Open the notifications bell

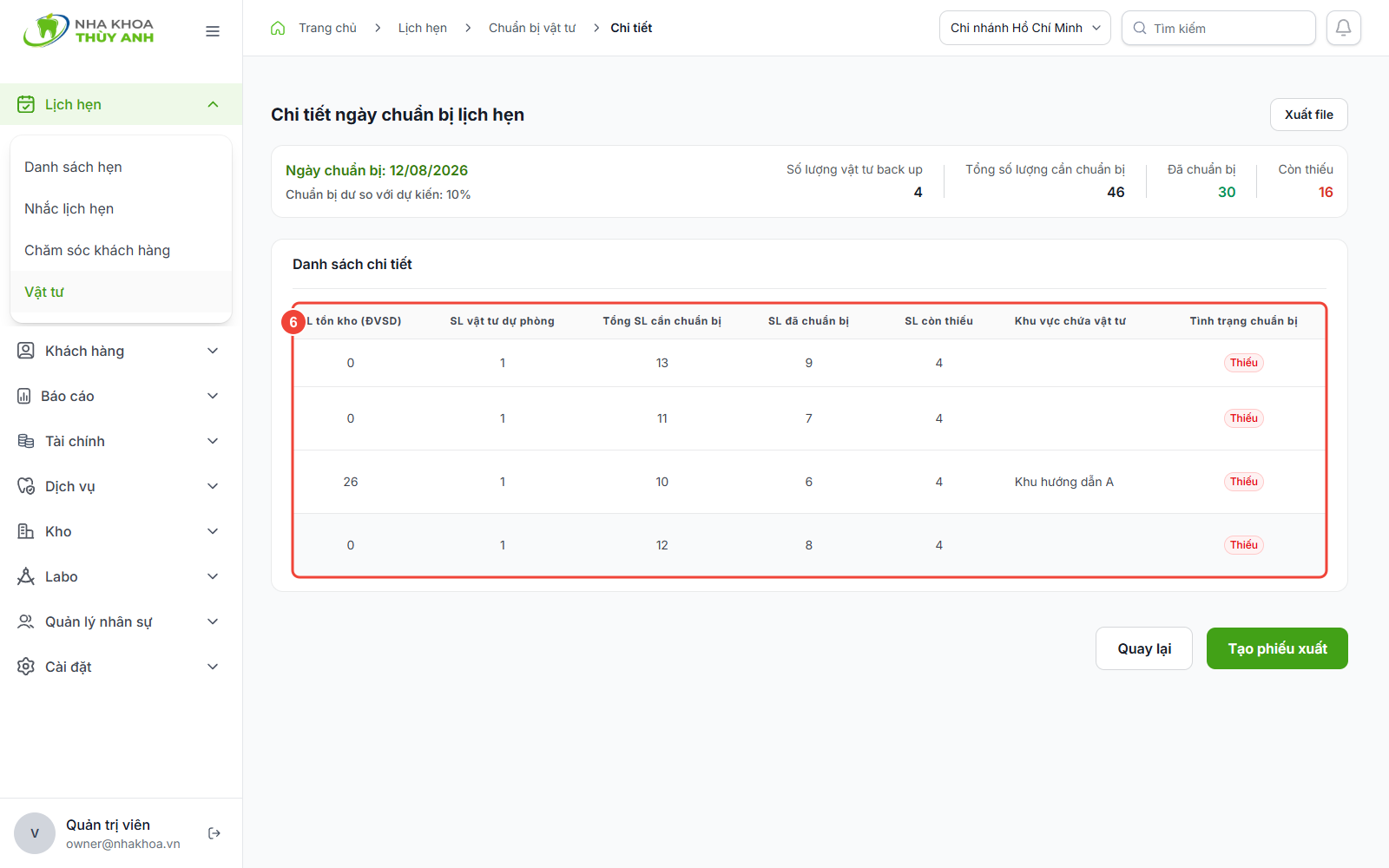point(1343,28)
